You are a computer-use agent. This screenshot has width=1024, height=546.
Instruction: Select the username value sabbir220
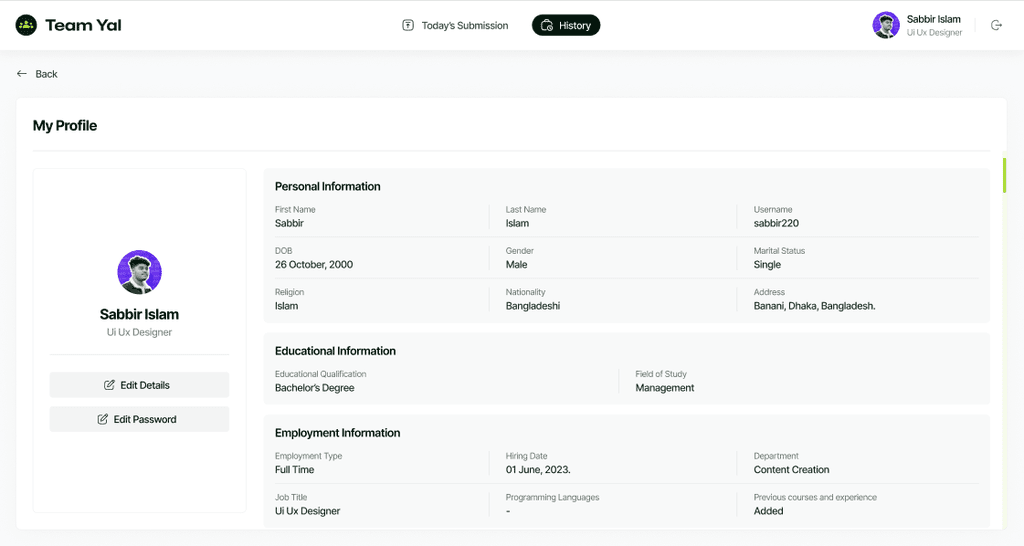776,223
